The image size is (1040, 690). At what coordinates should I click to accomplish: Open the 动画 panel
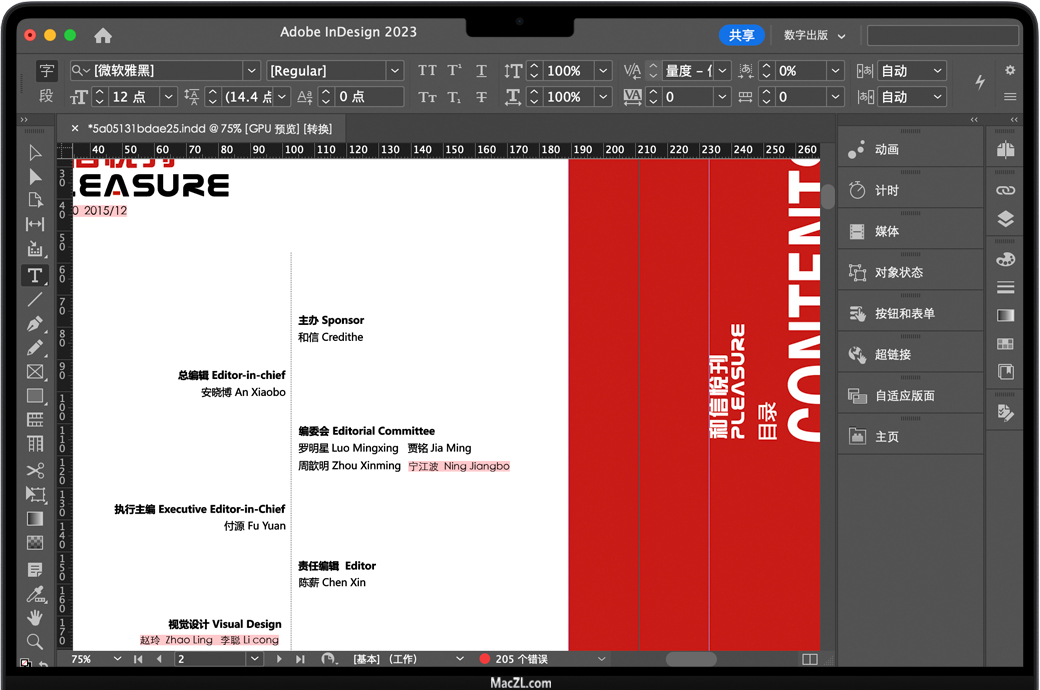click(886, 150)
